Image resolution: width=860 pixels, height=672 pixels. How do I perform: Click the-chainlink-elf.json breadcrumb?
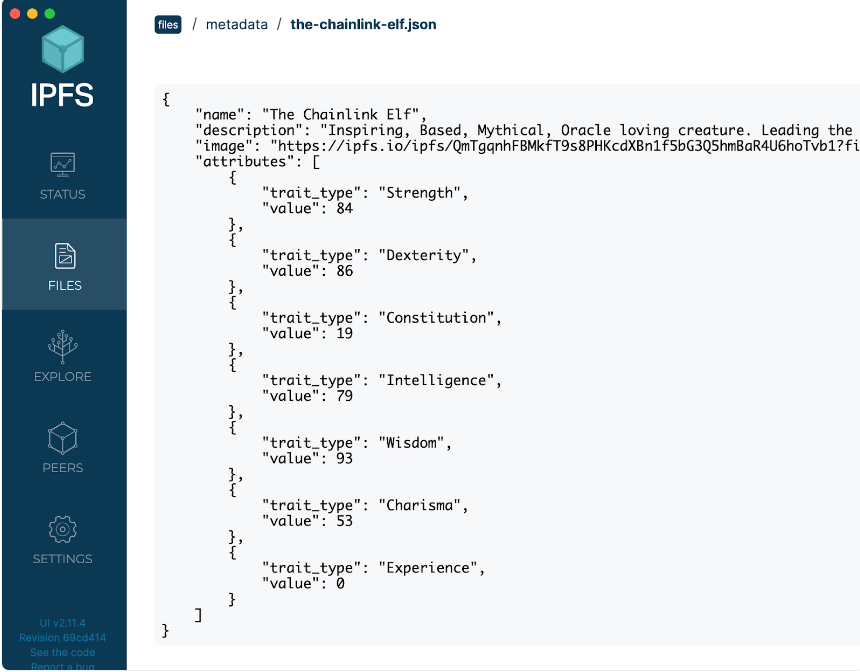pos(363,25)
